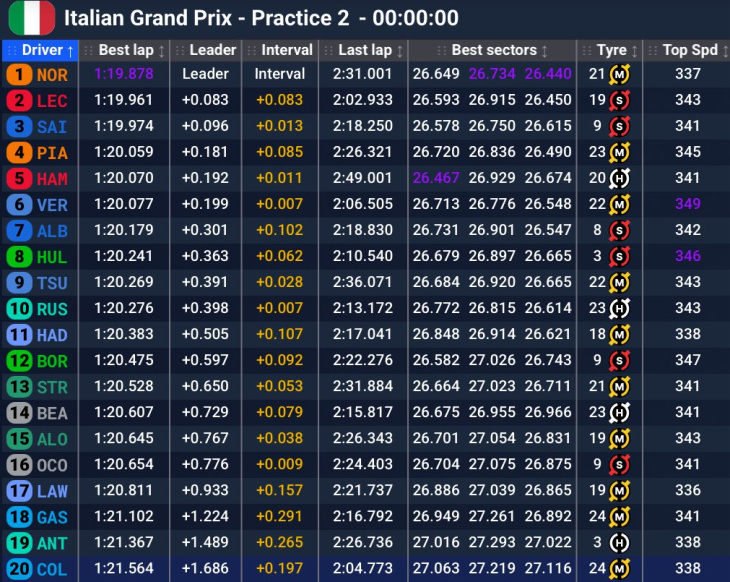Click the Leader column drag handle

(x=179, y=50)
